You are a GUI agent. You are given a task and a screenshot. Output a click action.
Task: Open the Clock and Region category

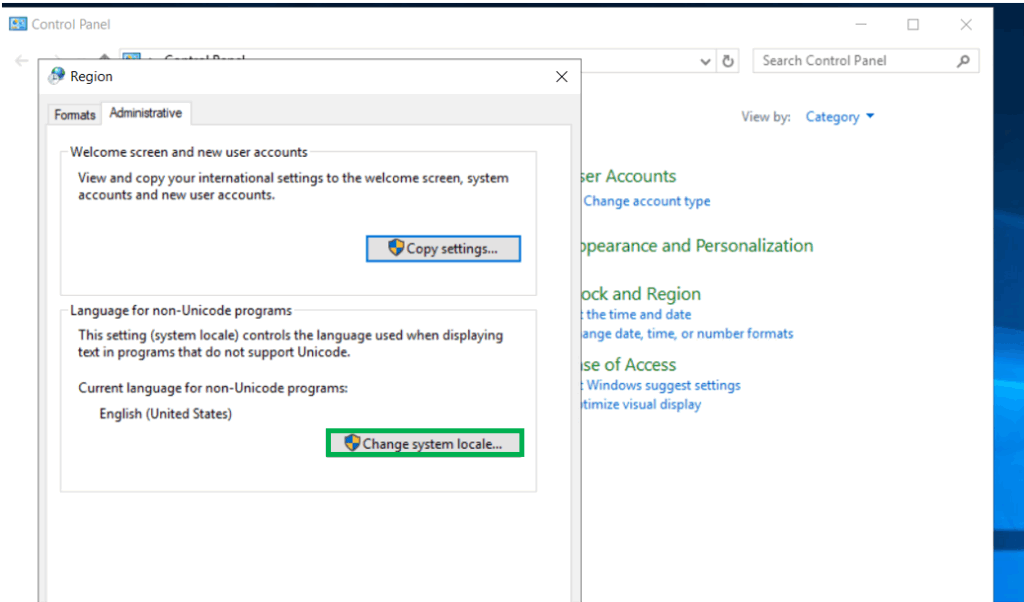641,294
